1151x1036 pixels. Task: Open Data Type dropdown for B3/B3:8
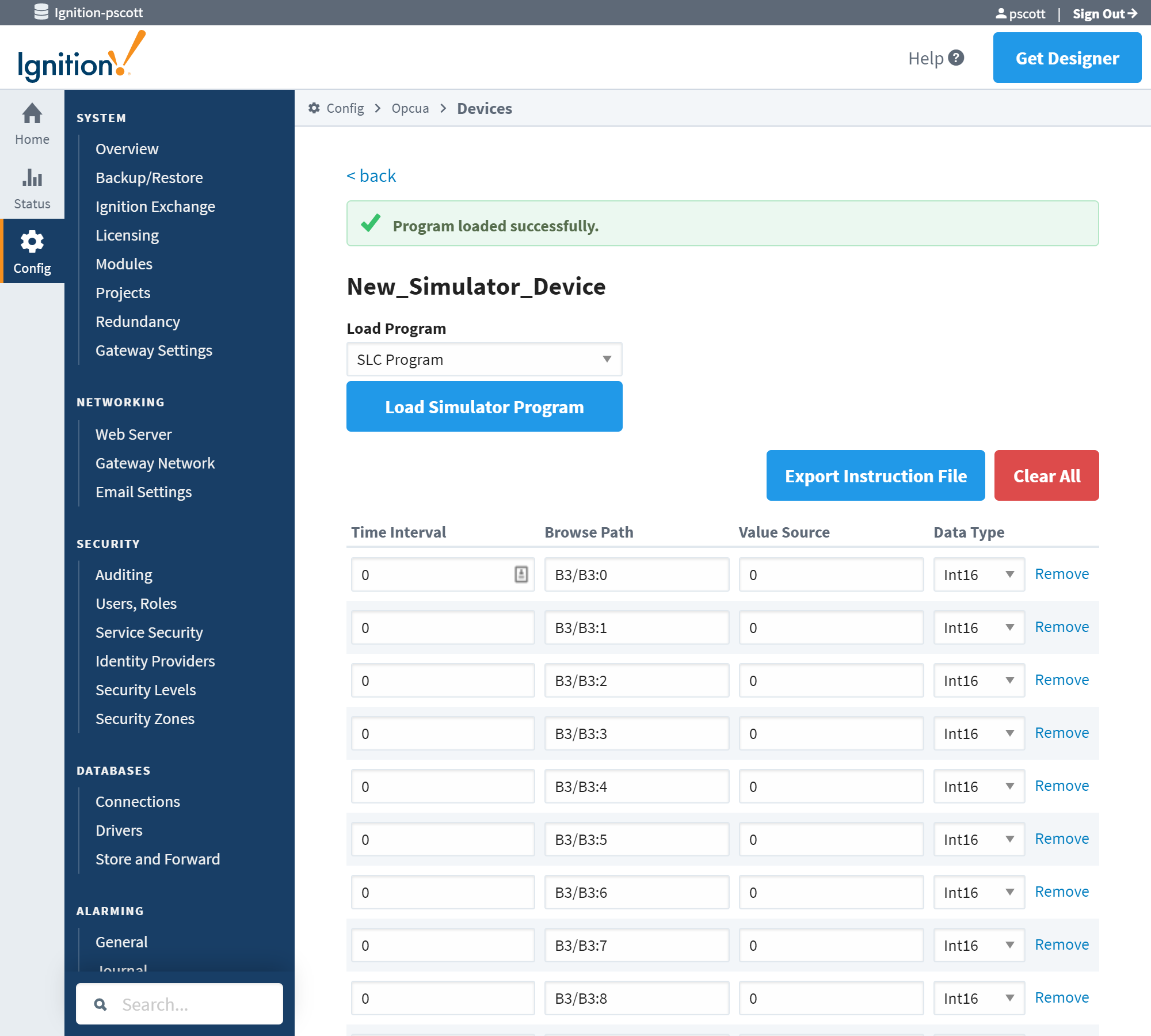tap(979, 998)
